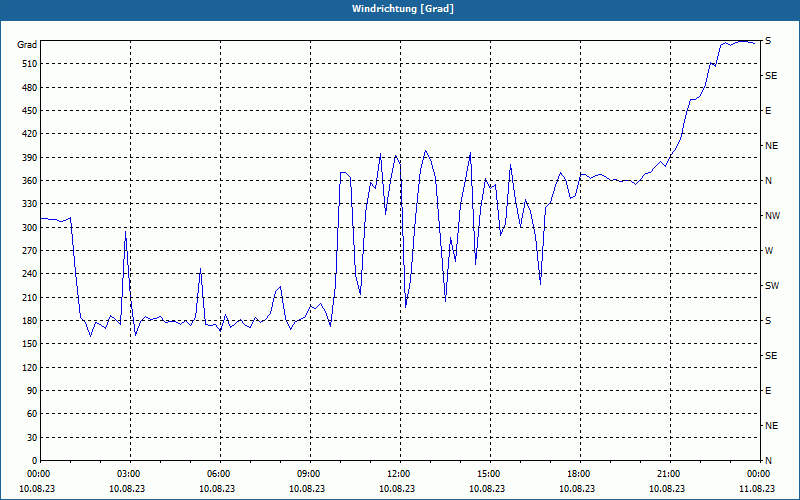This screenshot has height=500, width=800.
Task: Select the 300 degree axis value
Action: pos(30,228)
